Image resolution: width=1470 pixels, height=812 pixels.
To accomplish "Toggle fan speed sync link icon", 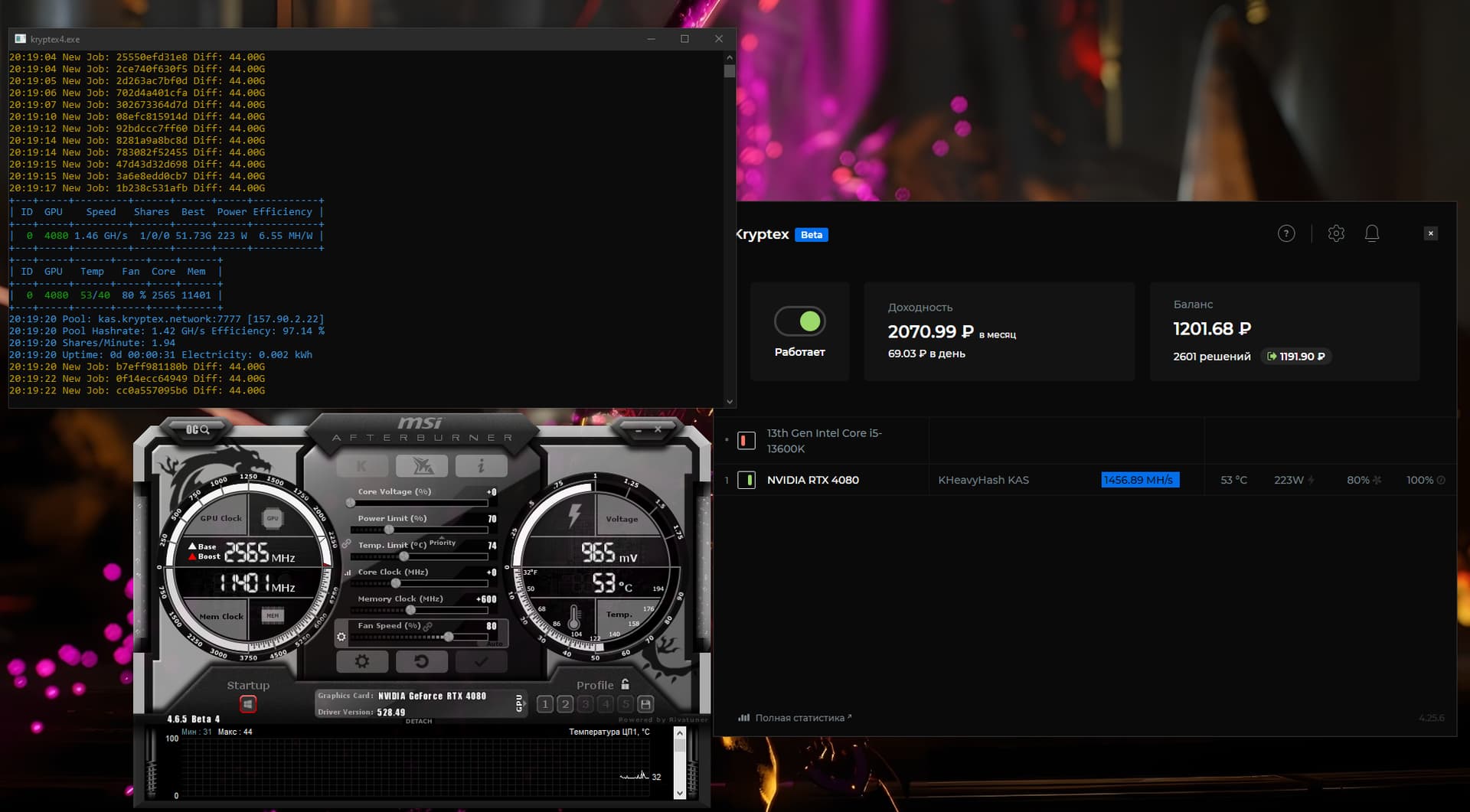I will (x=428, y=626).
